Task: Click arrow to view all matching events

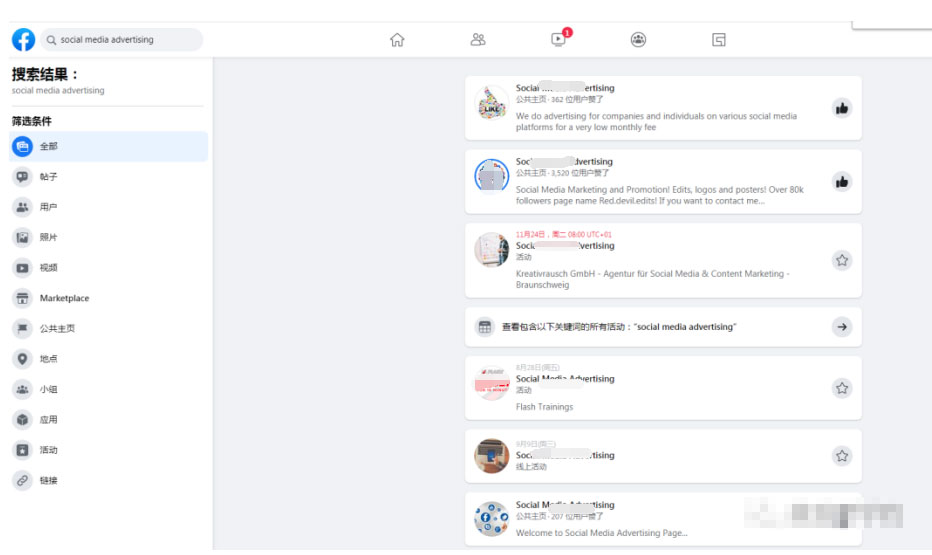Action: [842, 327]
